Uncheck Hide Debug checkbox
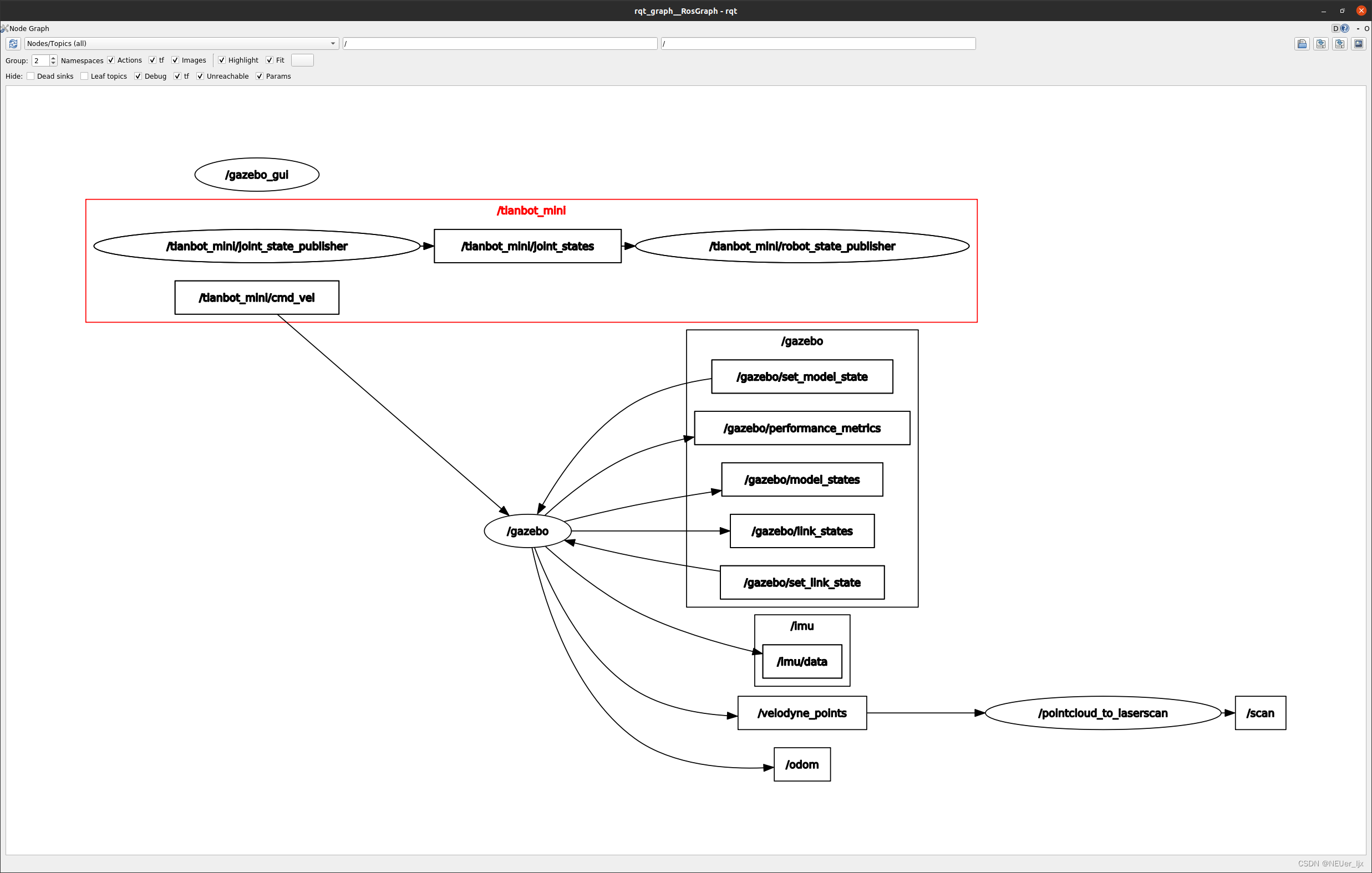1372x873 pixels. [138, 76]
